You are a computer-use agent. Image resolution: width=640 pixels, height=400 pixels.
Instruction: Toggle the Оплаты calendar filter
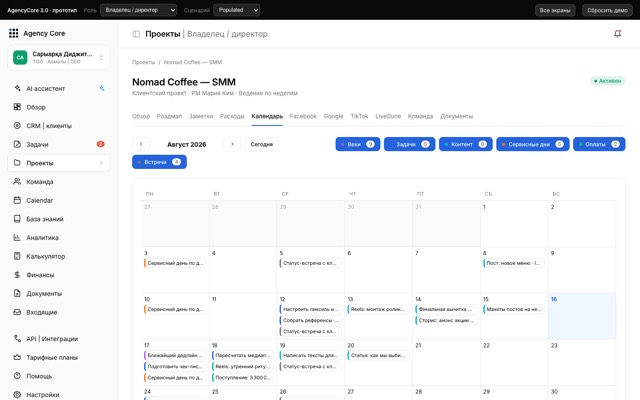pyautogui.click(x=599, y=144)
